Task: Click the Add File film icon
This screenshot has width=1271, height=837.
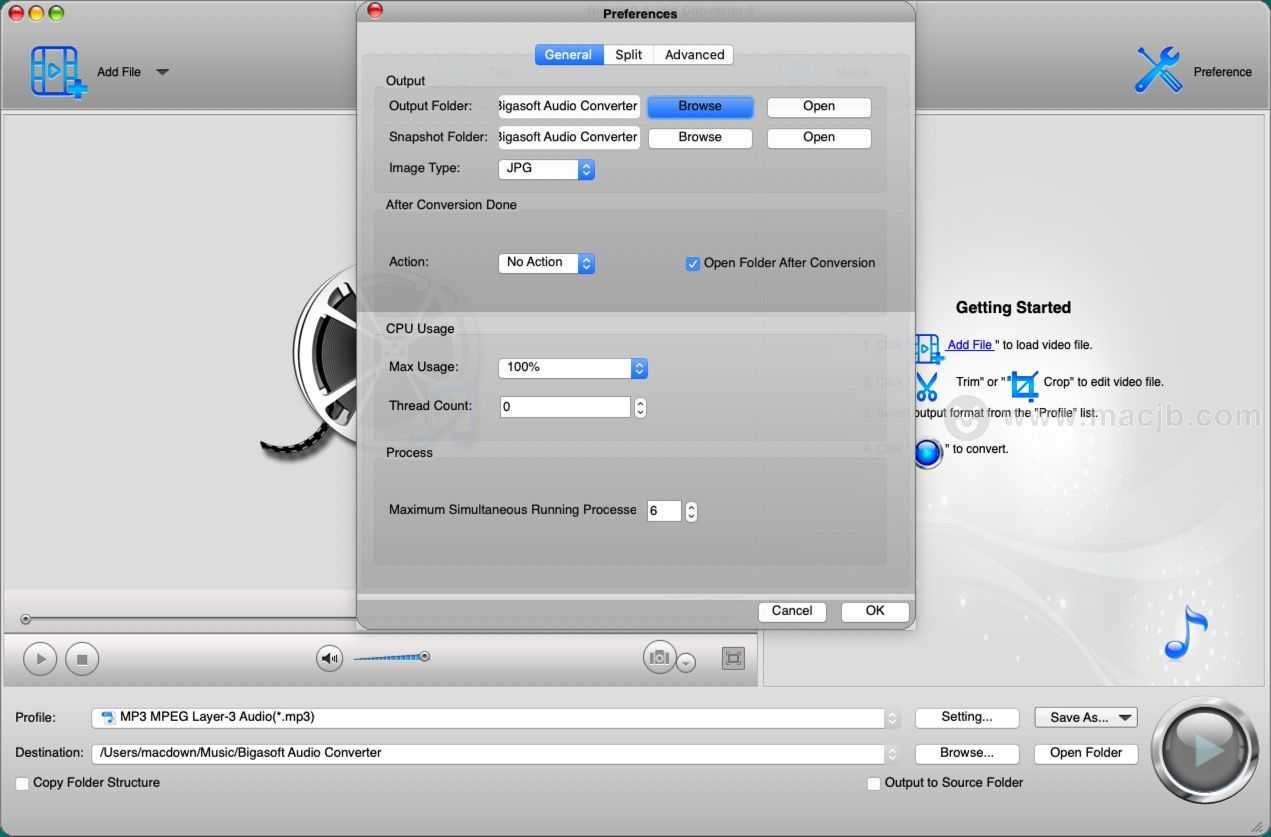Action: pos(58,72)
